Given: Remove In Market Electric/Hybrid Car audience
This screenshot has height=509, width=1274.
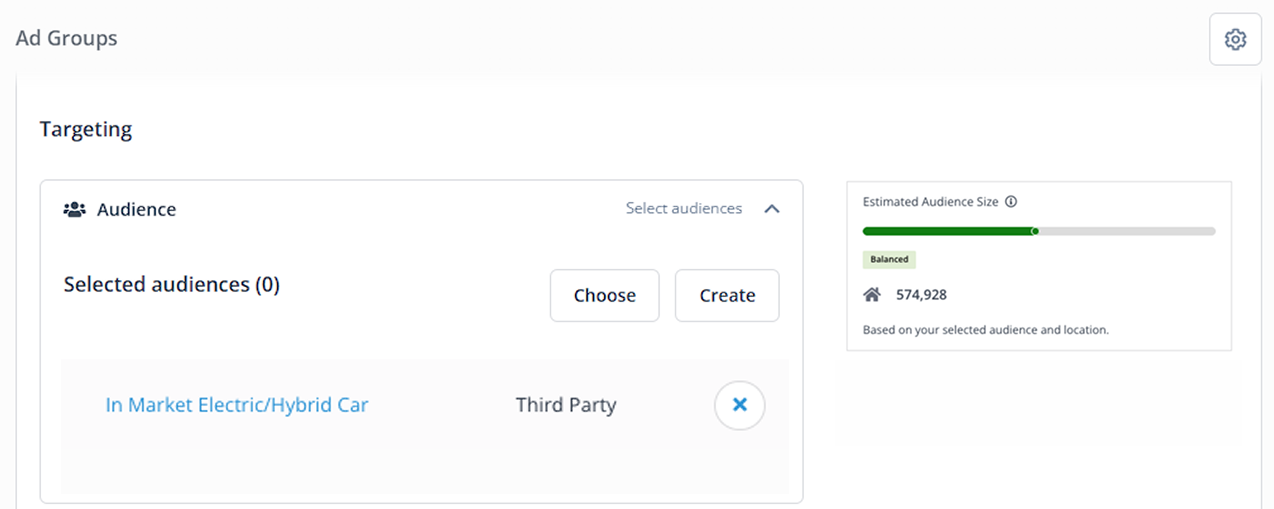Looking at the screenshot, I should pyautogui.click(x=739, y=405).
